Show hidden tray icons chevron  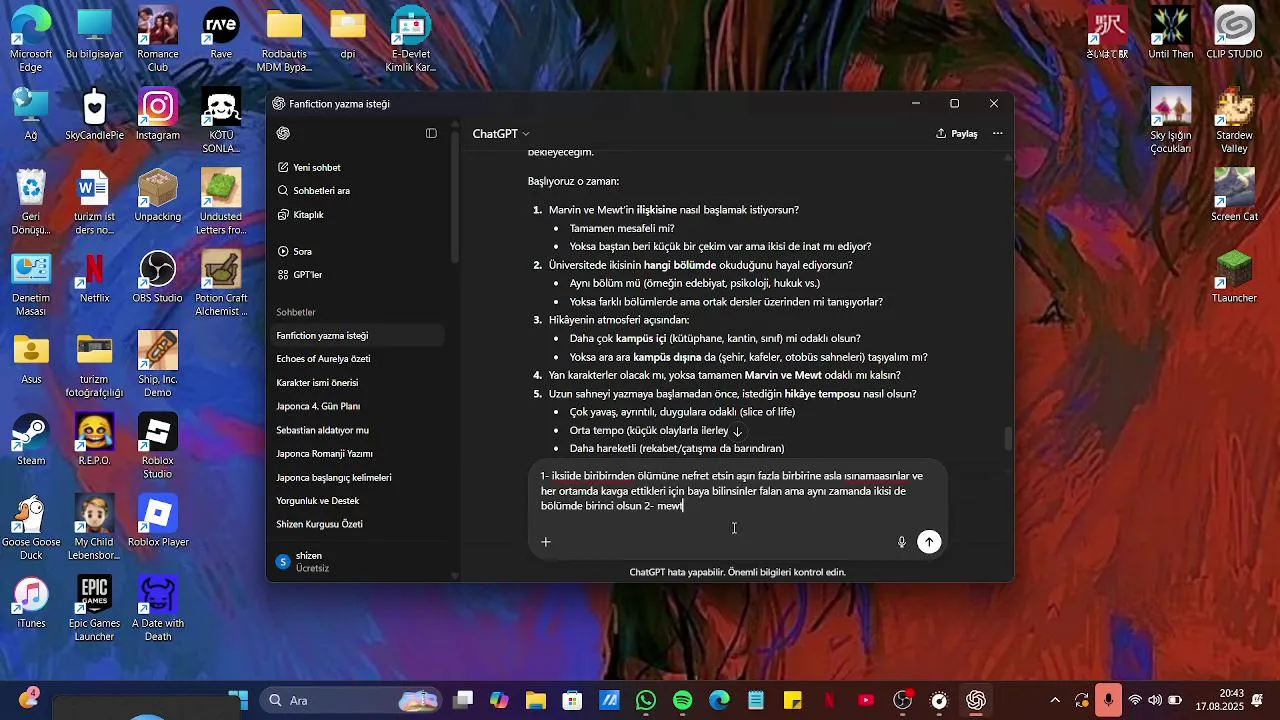[1054, 700]
